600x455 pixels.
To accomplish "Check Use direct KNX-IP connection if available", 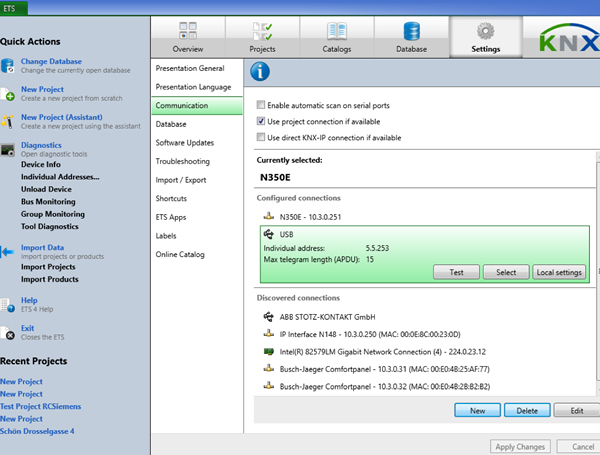I will pos(261,137).
